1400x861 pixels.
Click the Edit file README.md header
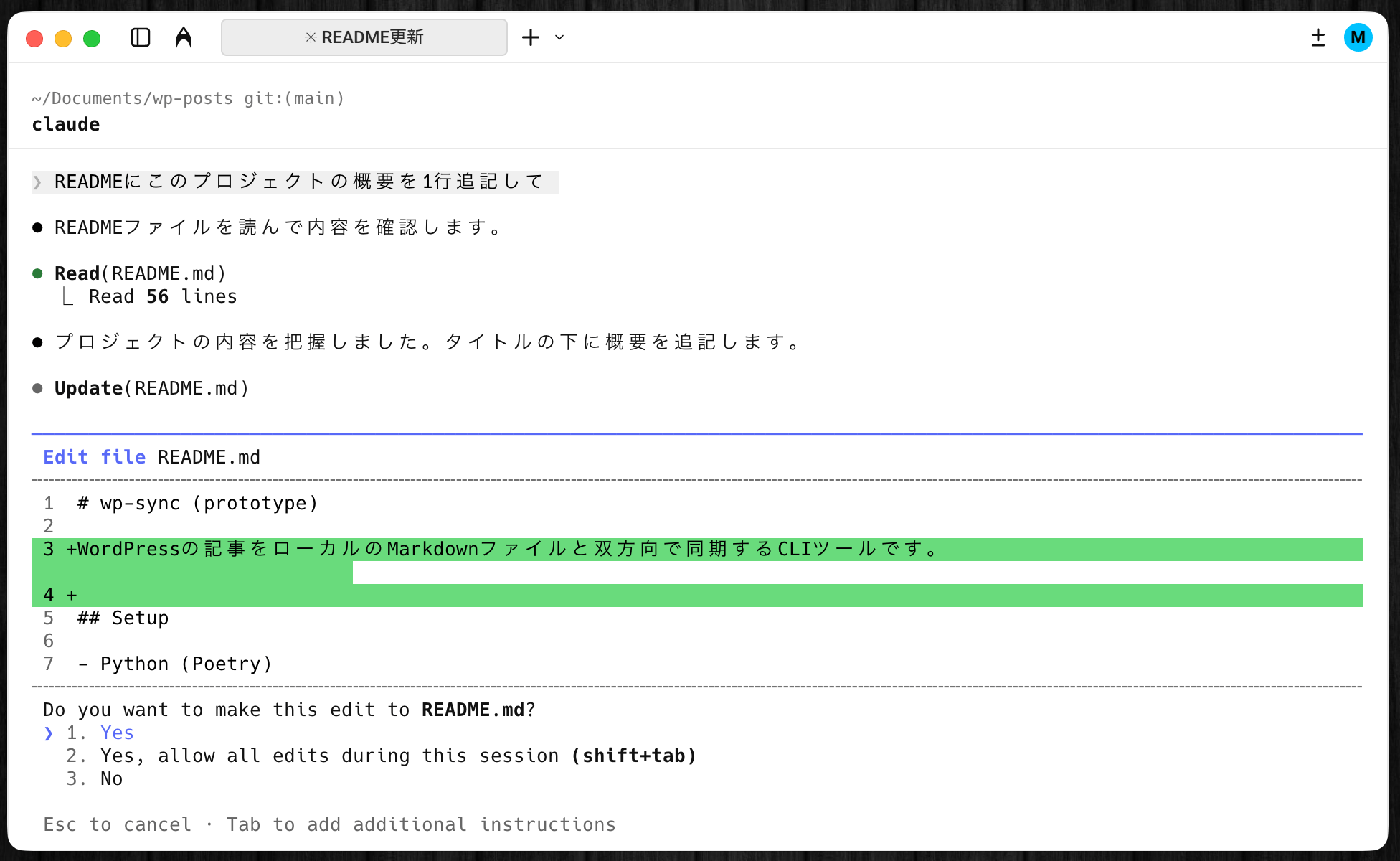(x=151, y=457)
